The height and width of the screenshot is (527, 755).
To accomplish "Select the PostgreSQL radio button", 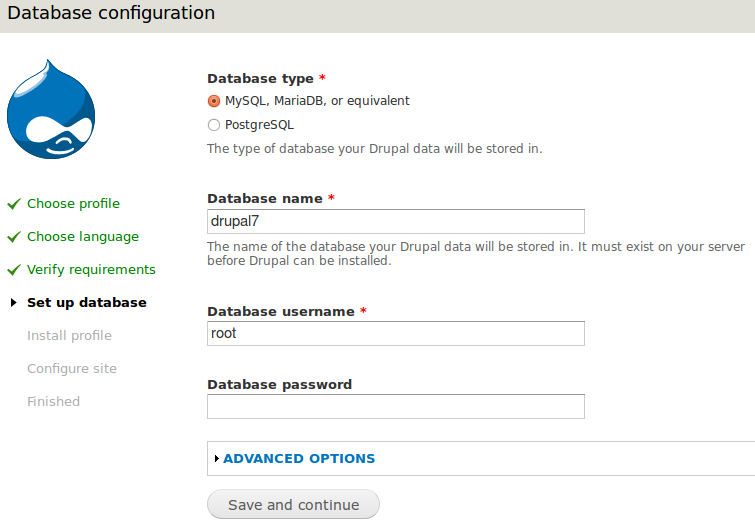I will [213, 125].
